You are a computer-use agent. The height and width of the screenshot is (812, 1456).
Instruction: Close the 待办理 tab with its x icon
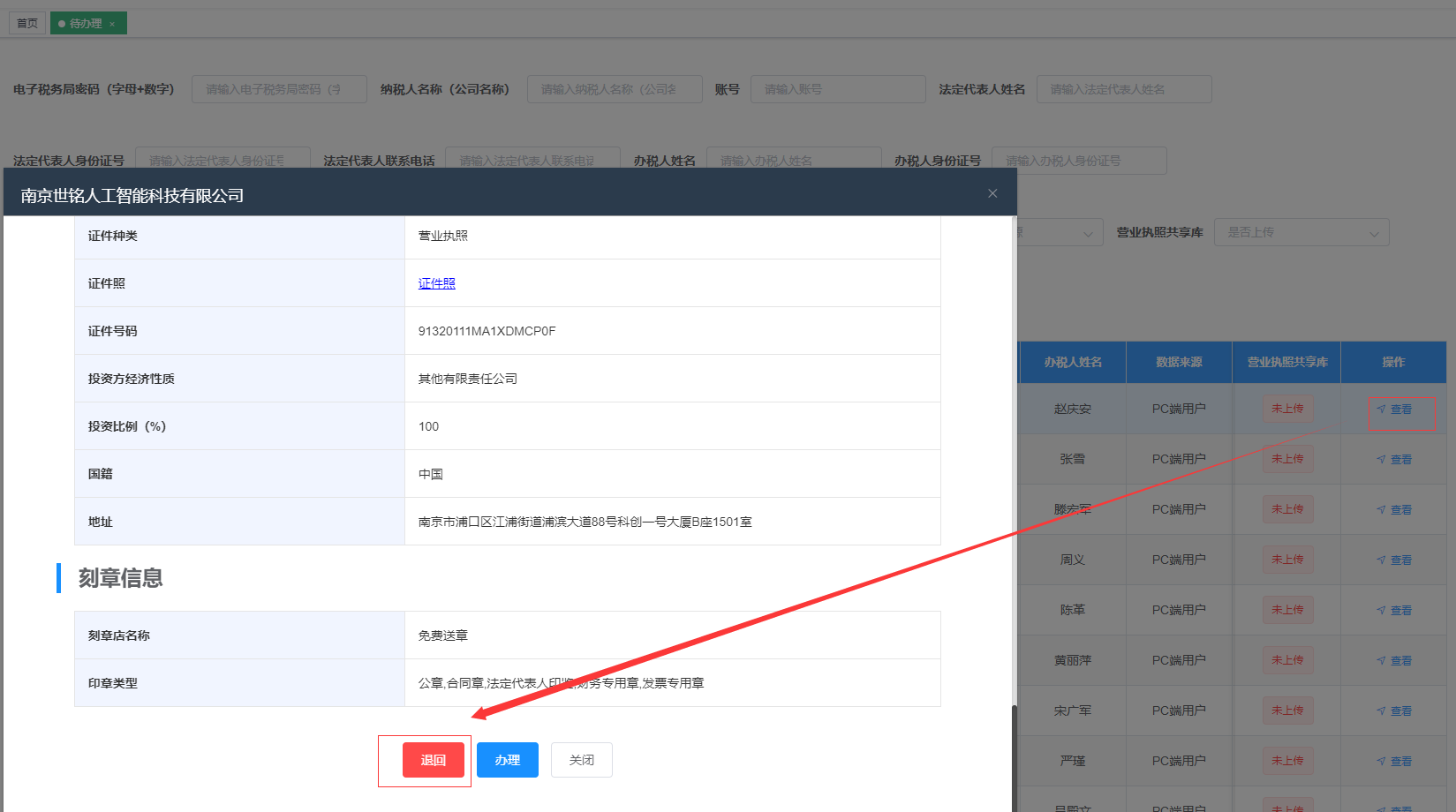pos(112,24)
